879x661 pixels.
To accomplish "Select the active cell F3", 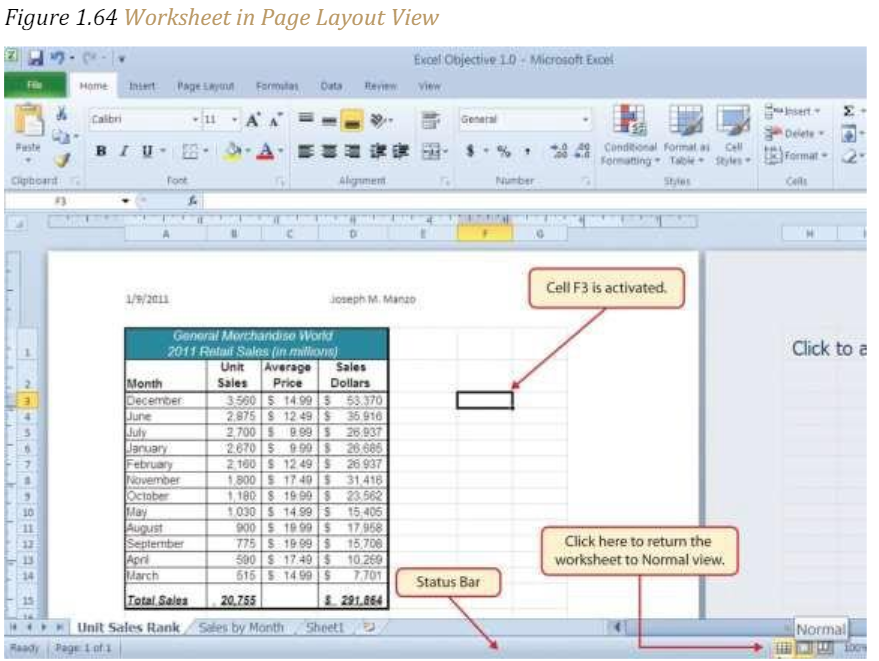I will (485, 400).
